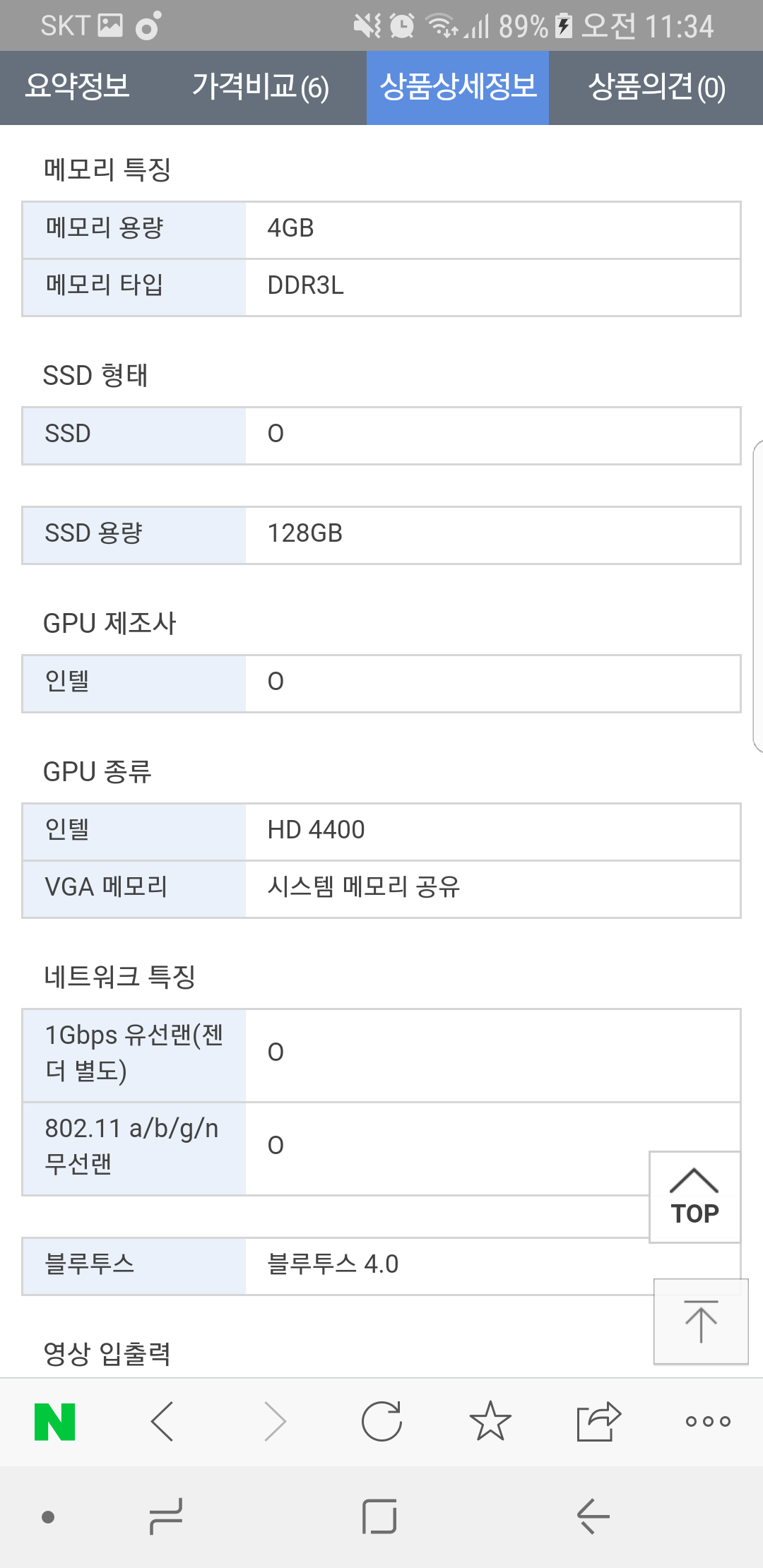Tap the navigation bar dot on the left
Screen dimensions: 763x1568
click(48, 1516)
